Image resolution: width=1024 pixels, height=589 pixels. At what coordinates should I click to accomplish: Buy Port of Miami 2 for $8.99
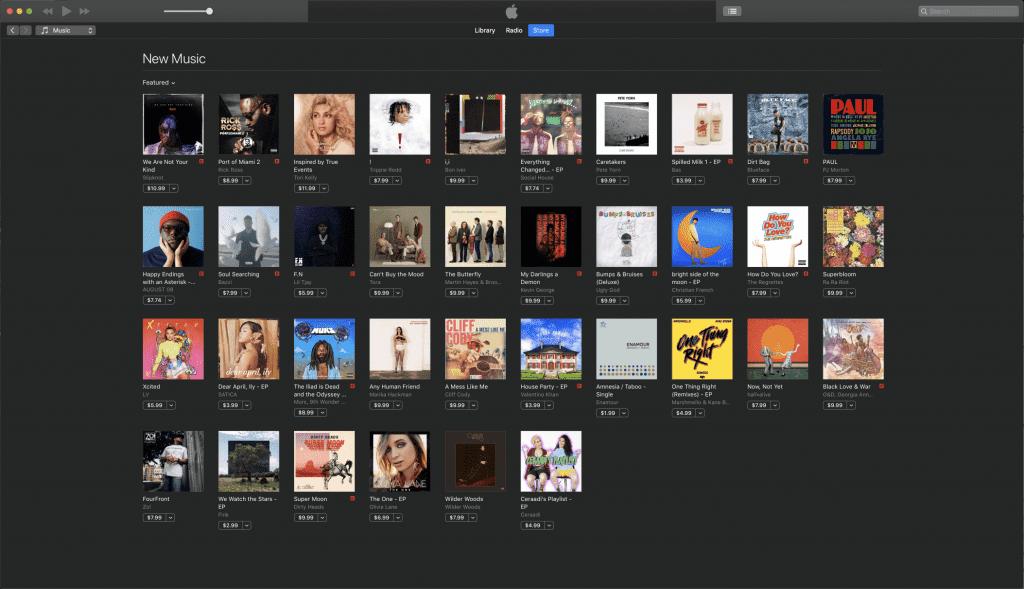230,180
